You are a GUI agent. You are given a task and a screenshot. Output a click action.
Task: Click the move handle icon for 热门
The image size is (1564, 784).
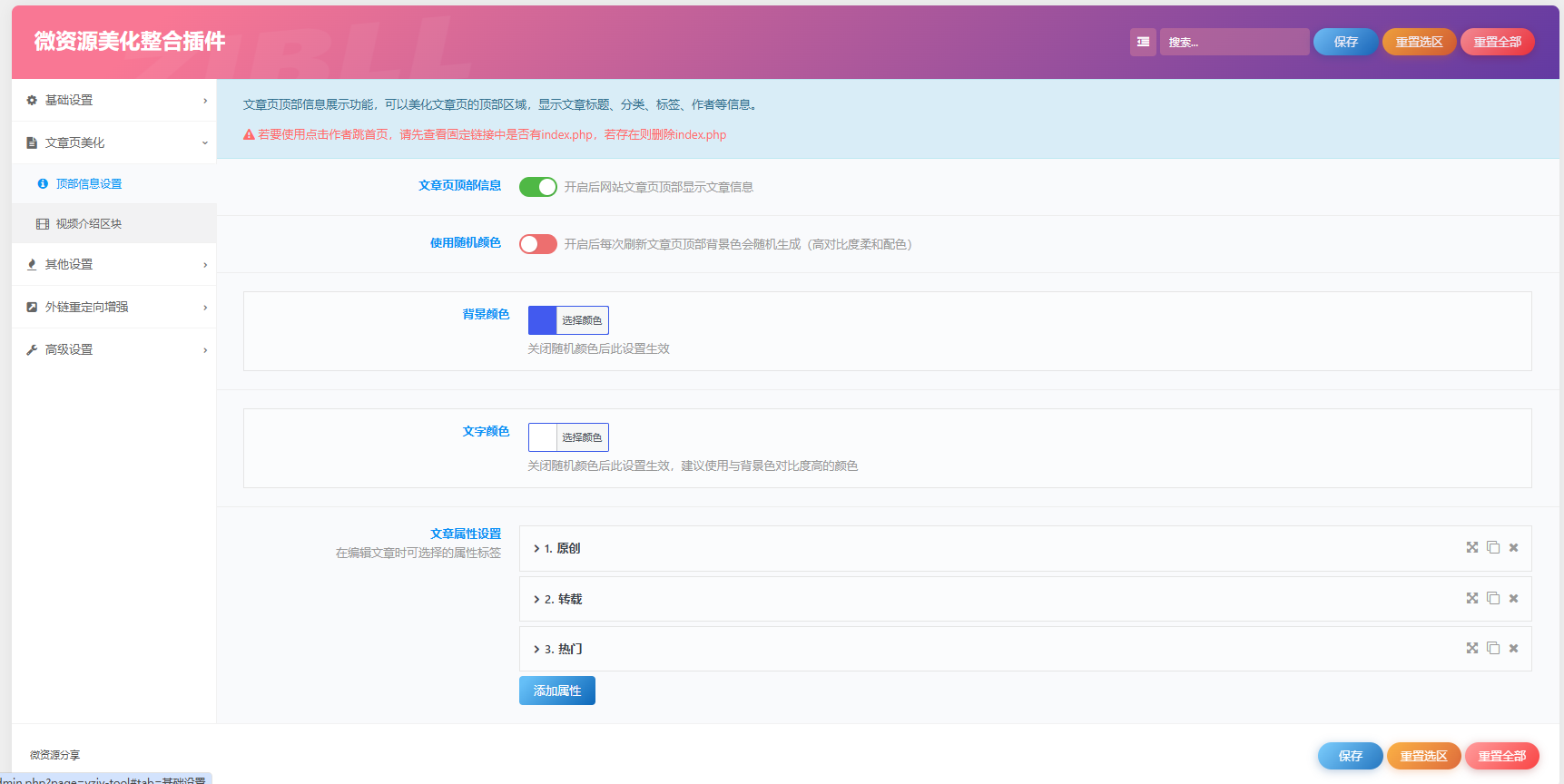tap(1472, 648)
